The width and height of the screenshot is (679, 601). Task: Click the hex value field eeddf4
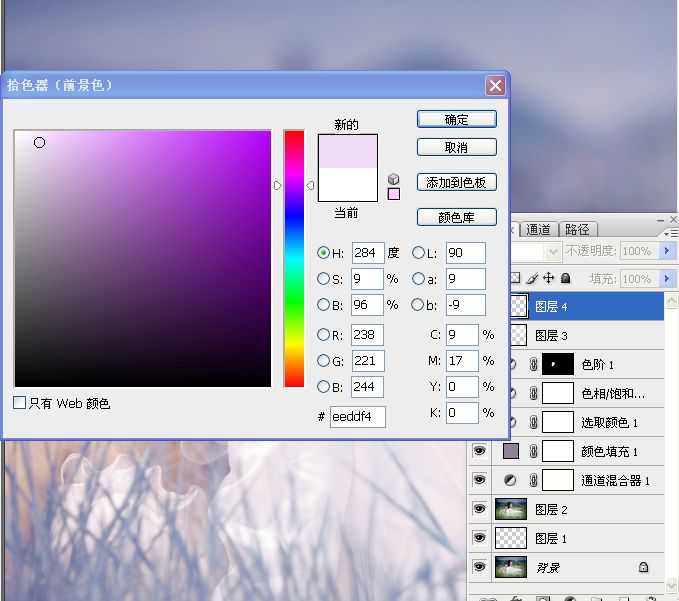point(358,417)
